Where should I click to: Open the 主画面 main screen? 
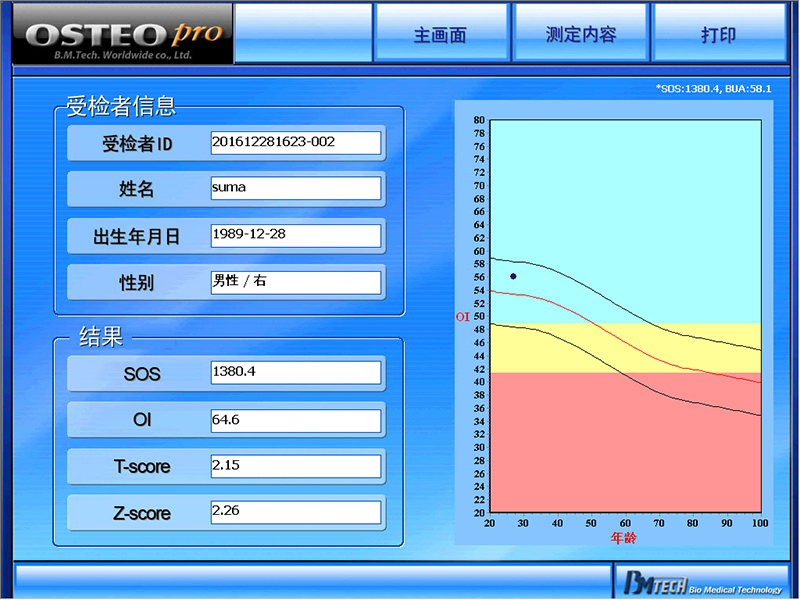coord(440,34)
